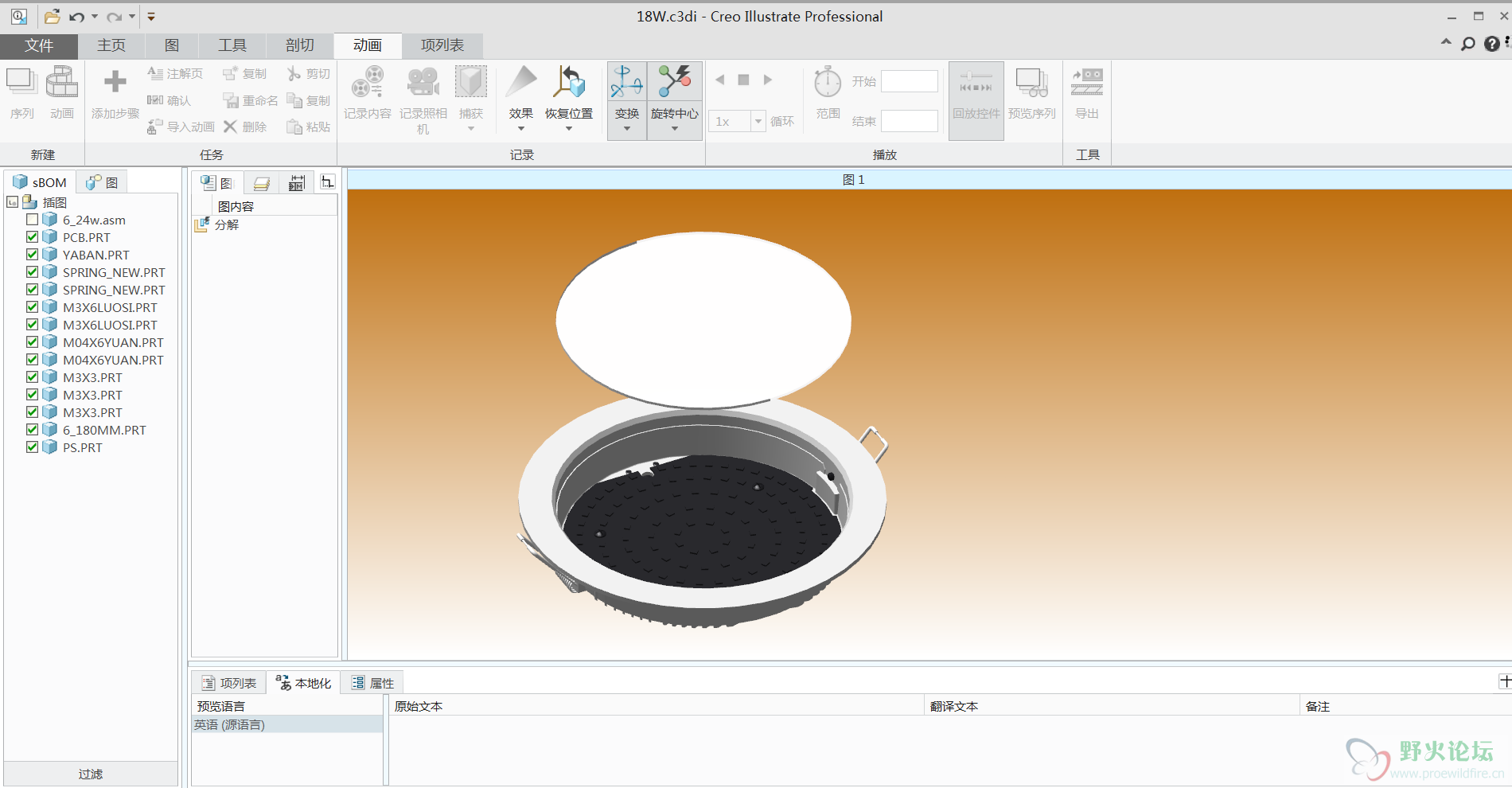Collapse the 插图 tree node

click(x=13, y=202)
